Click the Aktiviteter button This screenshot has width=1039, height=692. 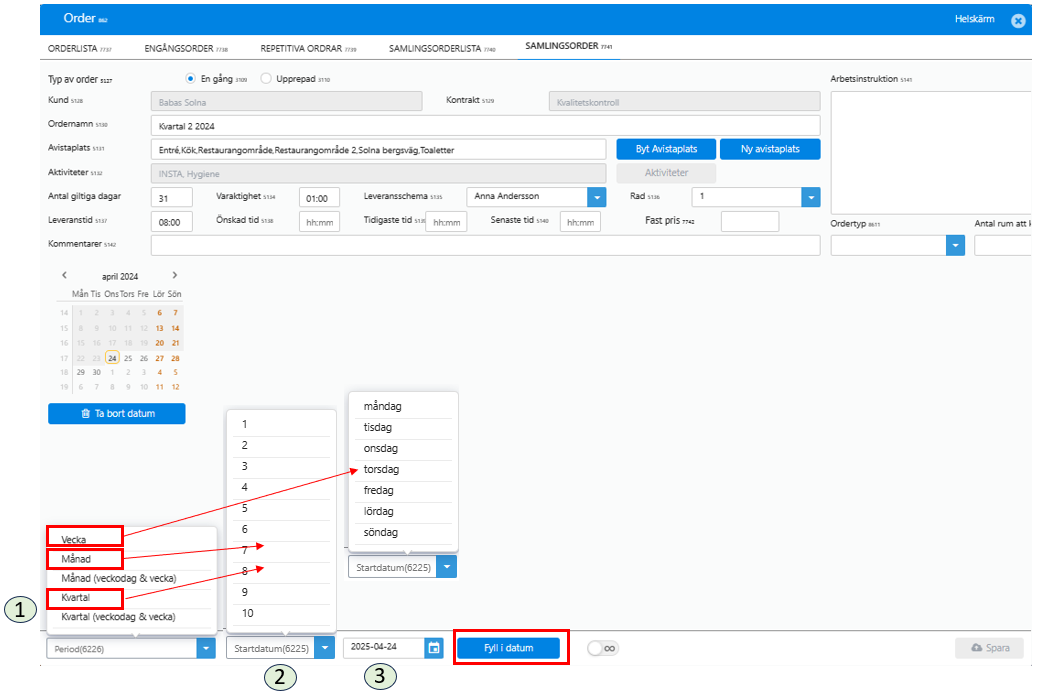pyautogui.click(x=666, y=173)
